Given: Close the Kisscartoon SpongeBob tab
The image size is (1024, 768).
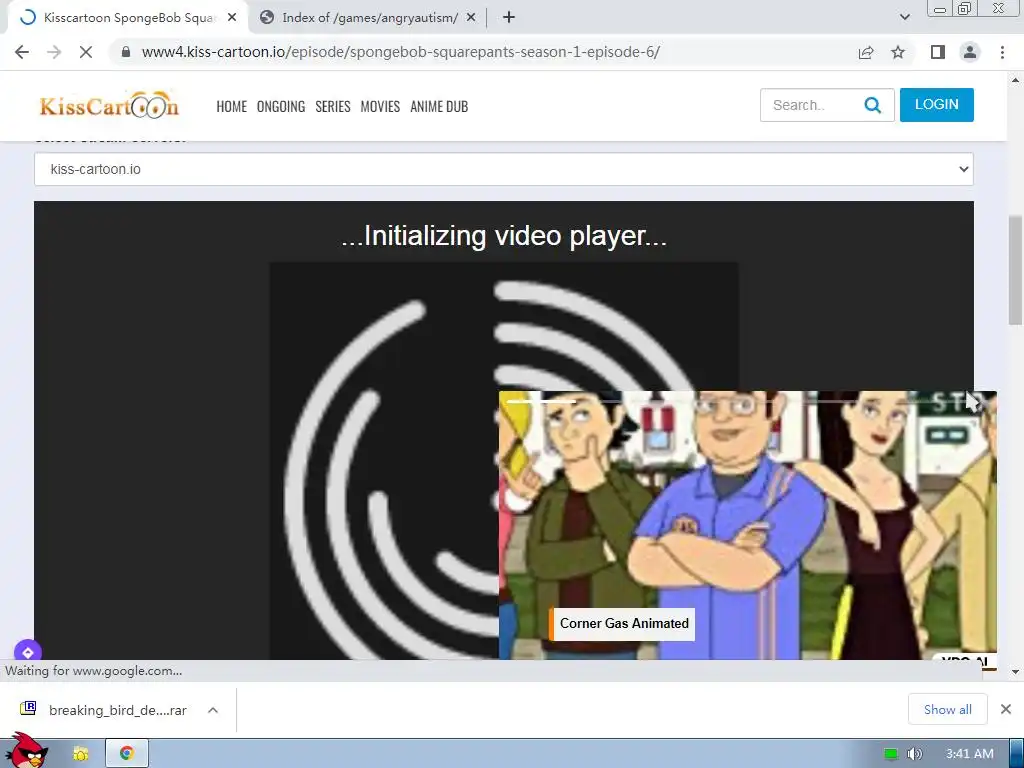Looking at the screenshot, I should pos(232,18).
